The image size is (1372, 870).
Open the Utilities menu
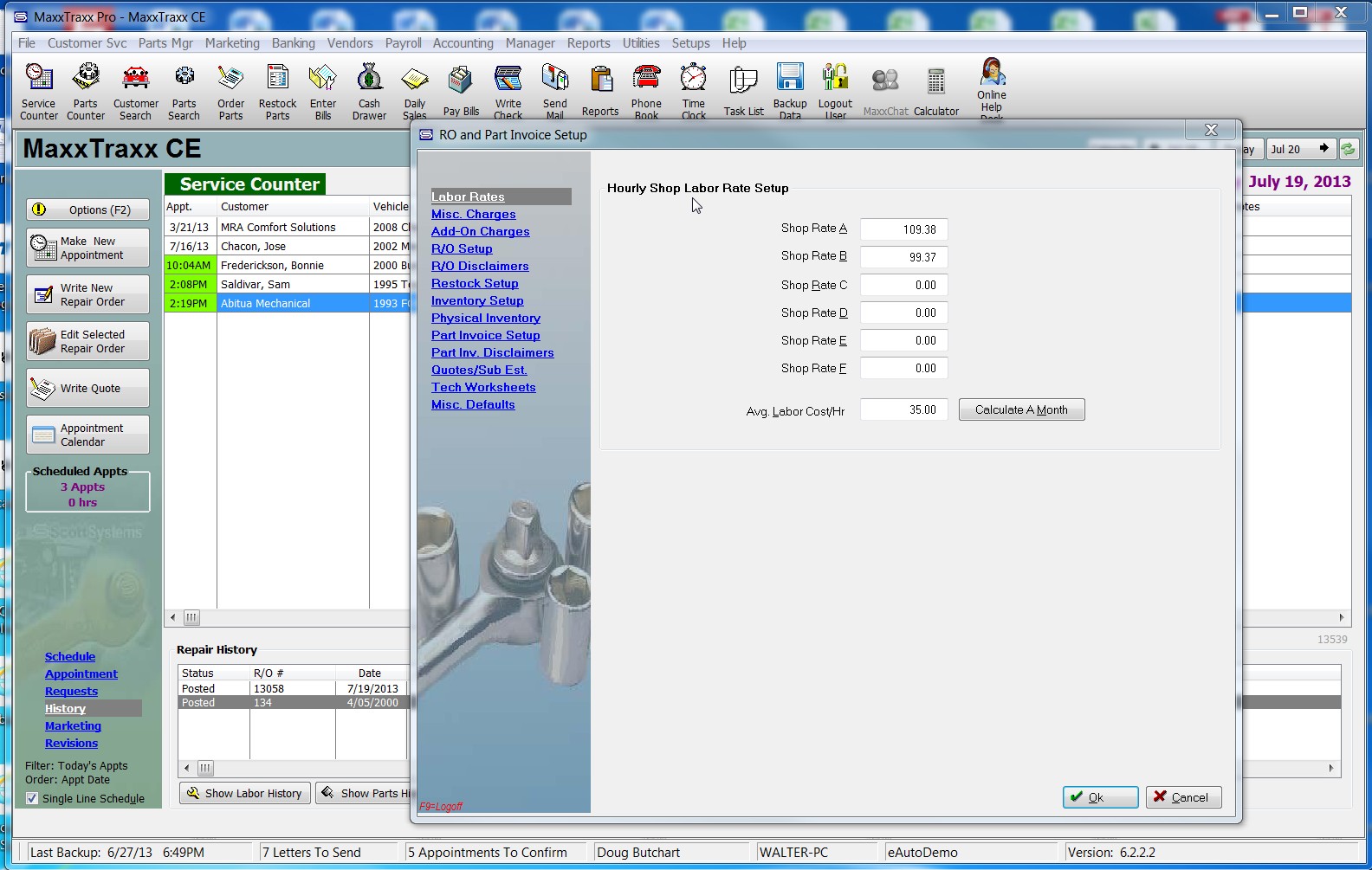(641, 42)
